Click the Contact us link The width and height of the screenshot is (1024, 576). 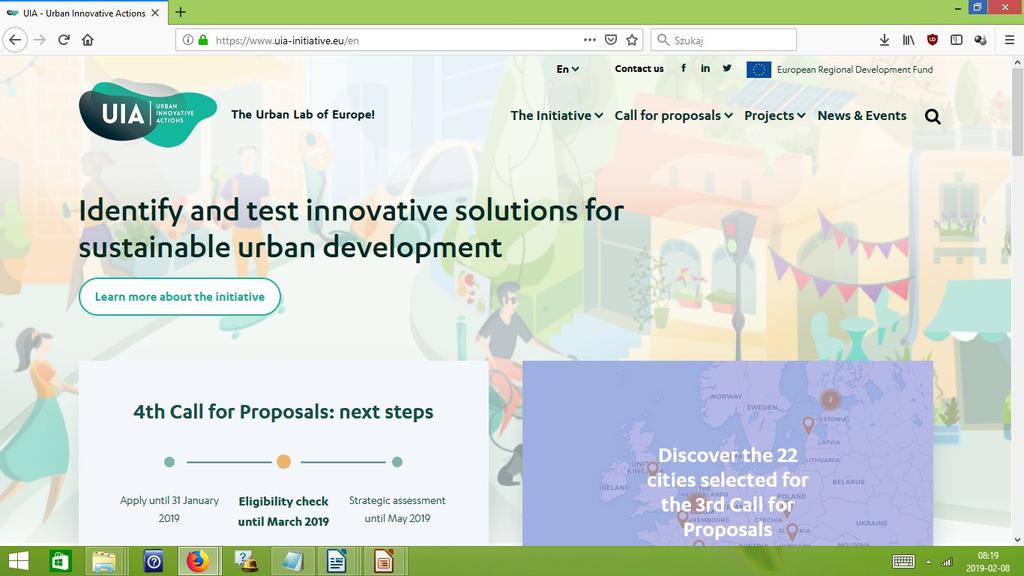point(639,69)
